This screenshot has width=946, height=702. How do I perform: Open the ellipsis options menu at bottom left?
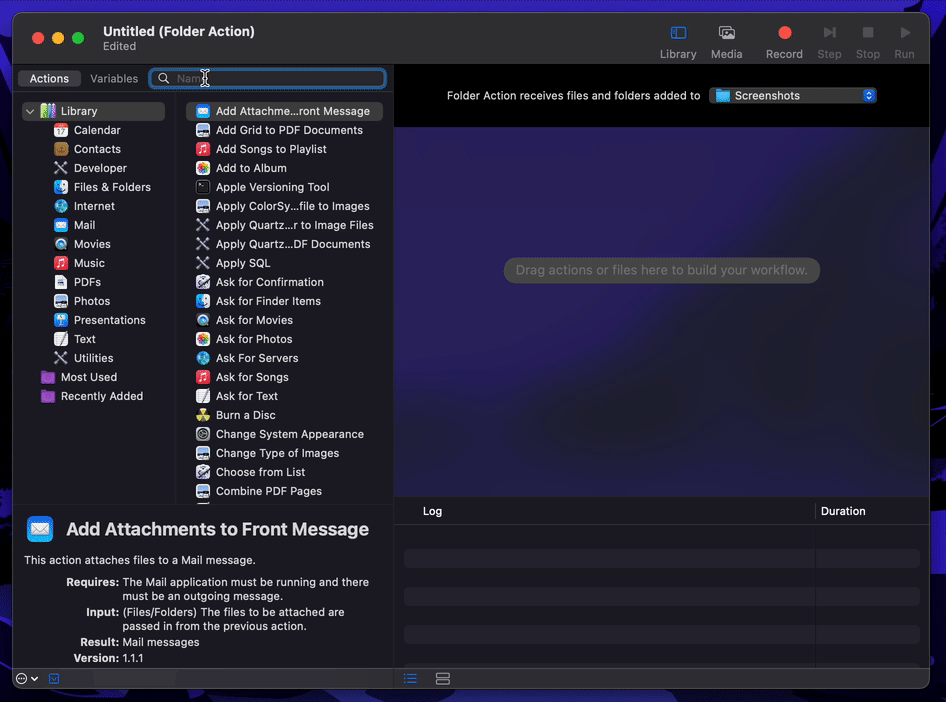coord(27,678)
